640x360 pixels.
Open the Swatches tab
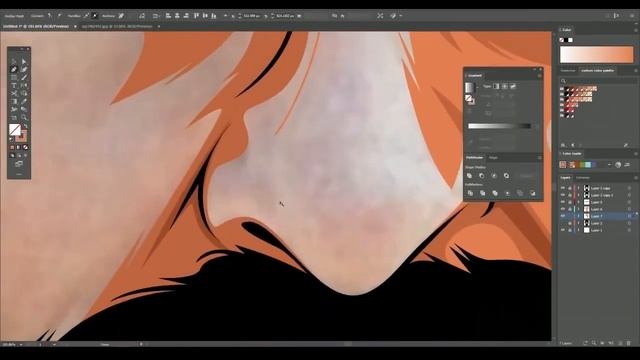(x=568, y=71)
